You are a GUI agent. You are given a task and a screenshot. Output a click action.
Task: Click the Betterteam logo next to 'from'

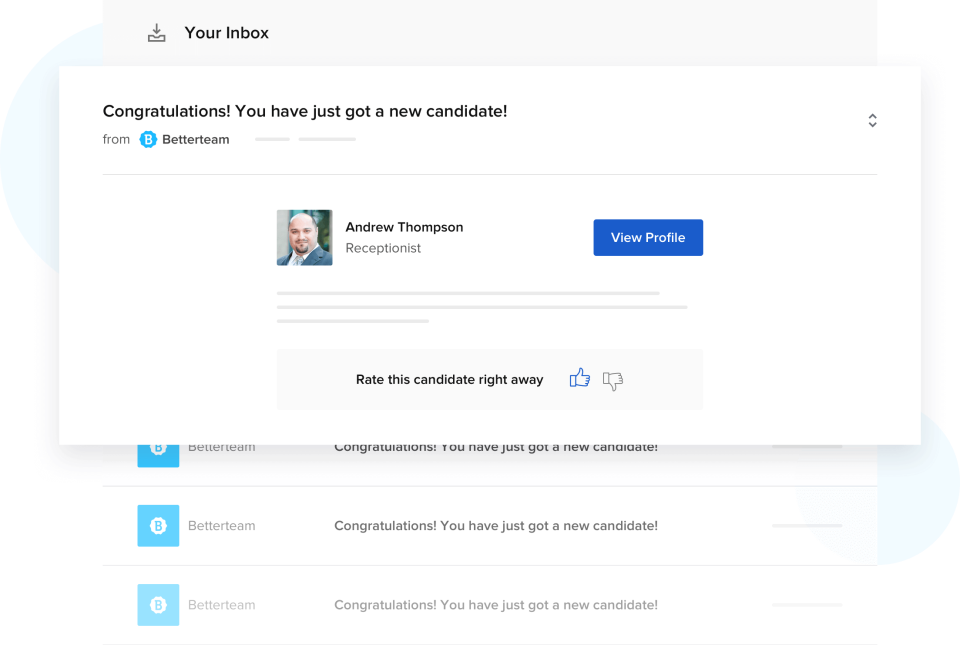(x=148, y=139)
